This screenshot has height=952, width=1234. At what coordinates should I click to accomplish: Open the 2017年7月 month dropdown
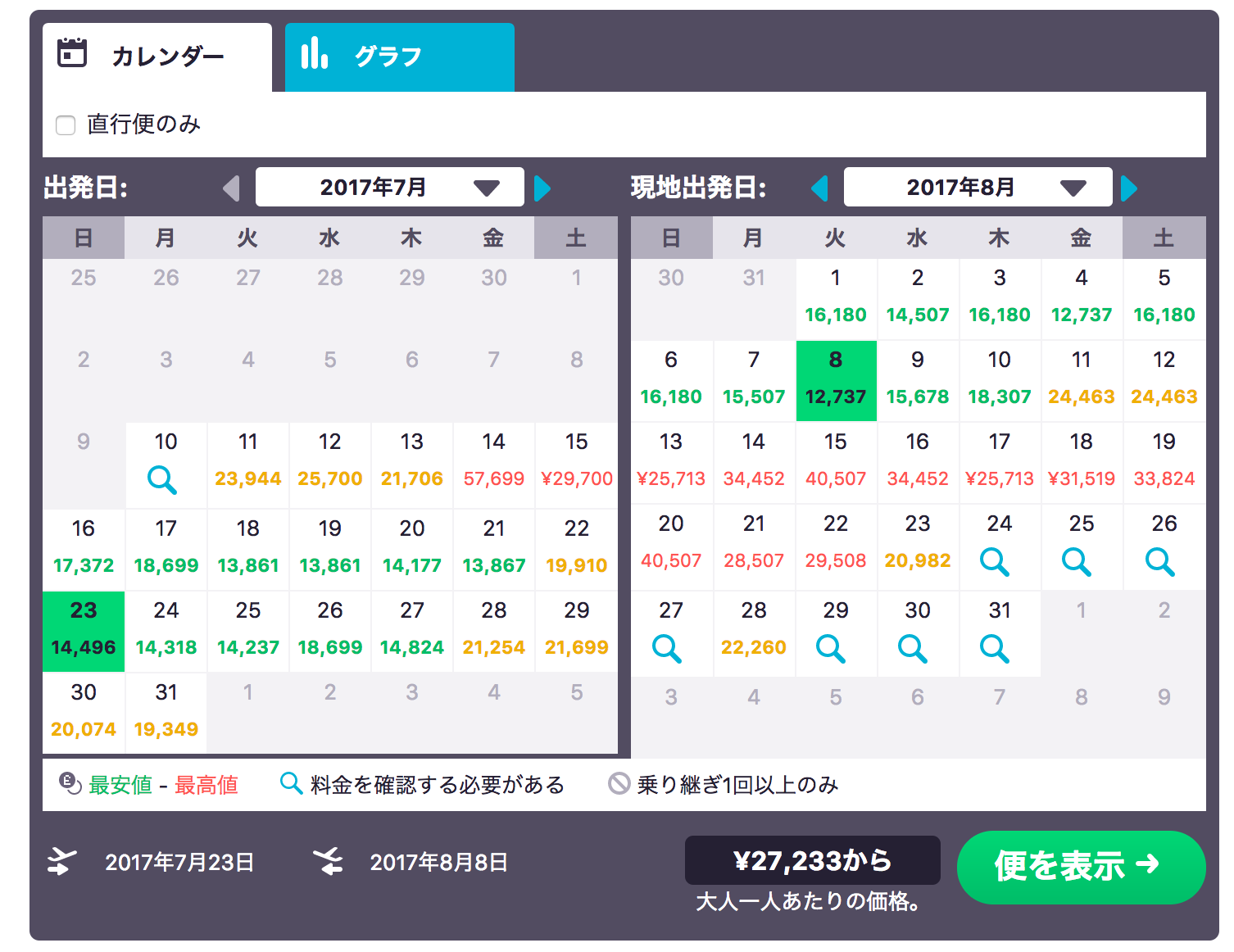pos(390,187)
